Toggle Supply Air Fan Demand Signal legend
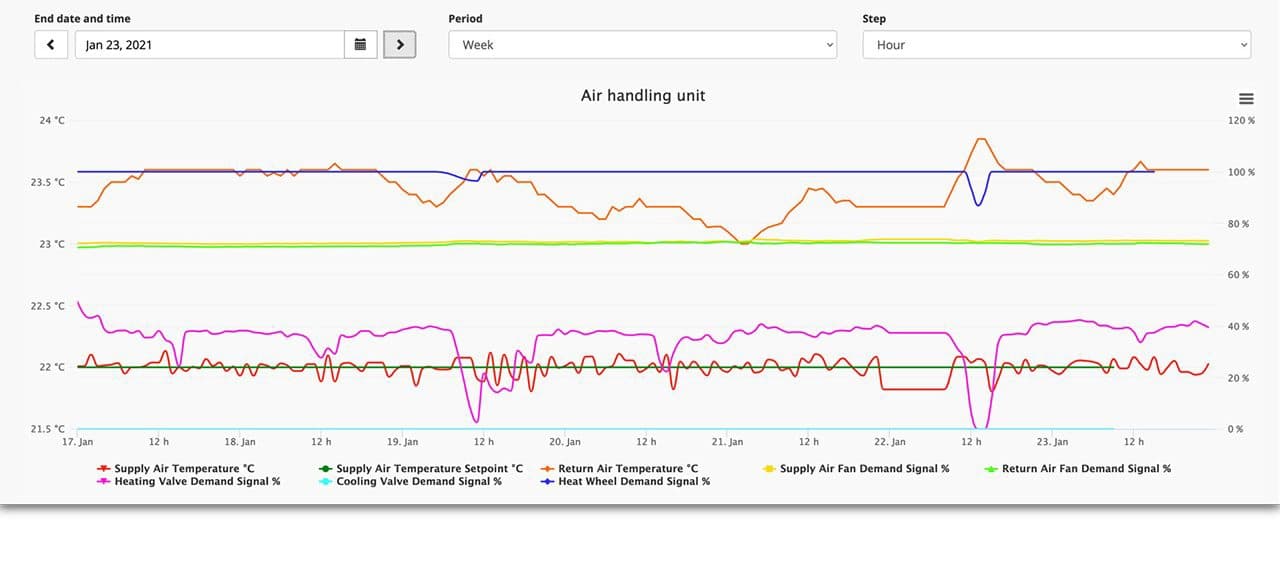The image size is (1280, 563). (x=864, y=468)
